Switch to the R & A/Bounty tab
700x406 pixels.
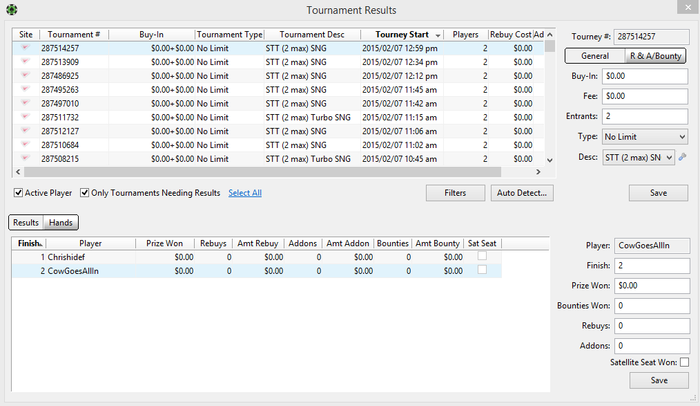tap(655, 56)
